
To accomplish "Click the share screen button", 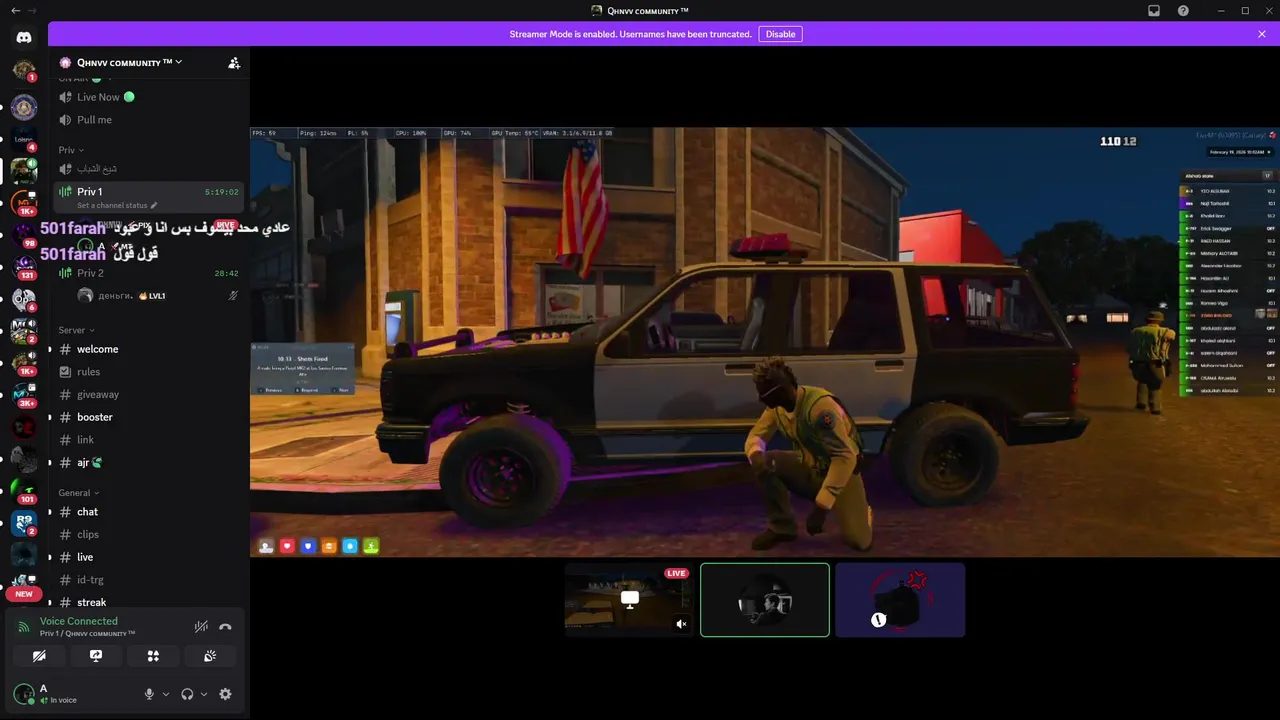I will point(96,656).
